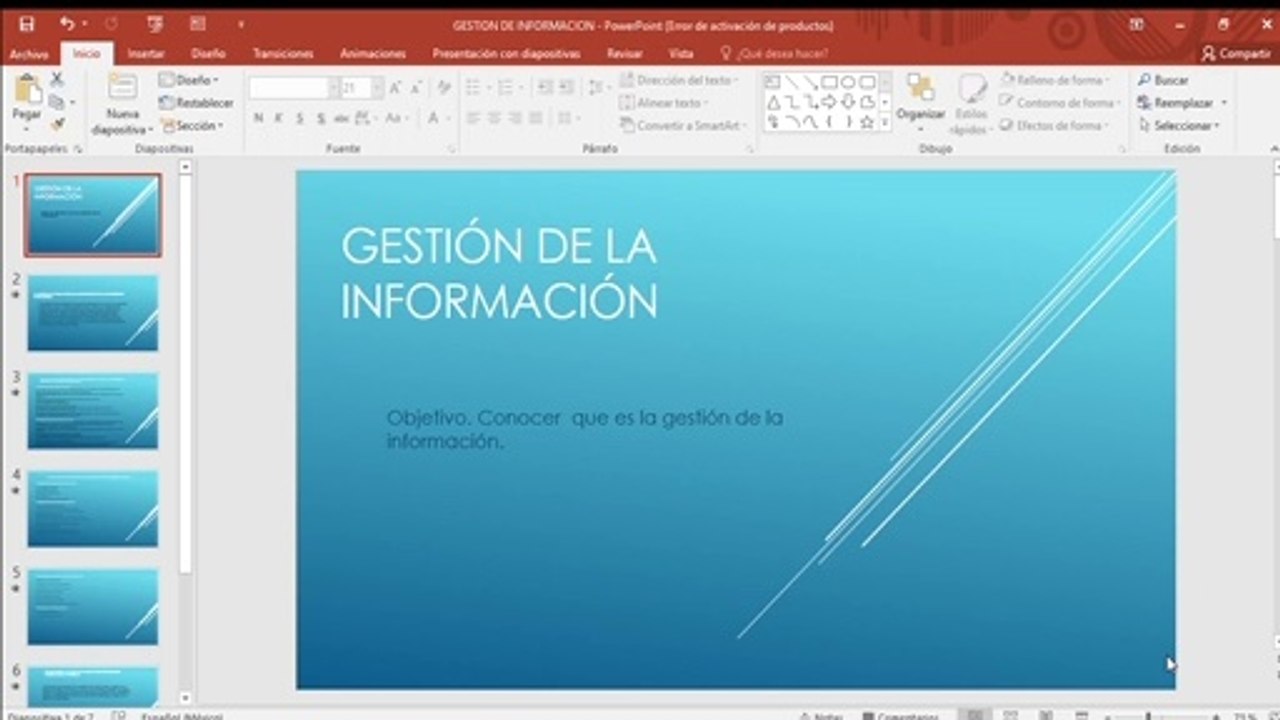Justify the text

(536, 118)
